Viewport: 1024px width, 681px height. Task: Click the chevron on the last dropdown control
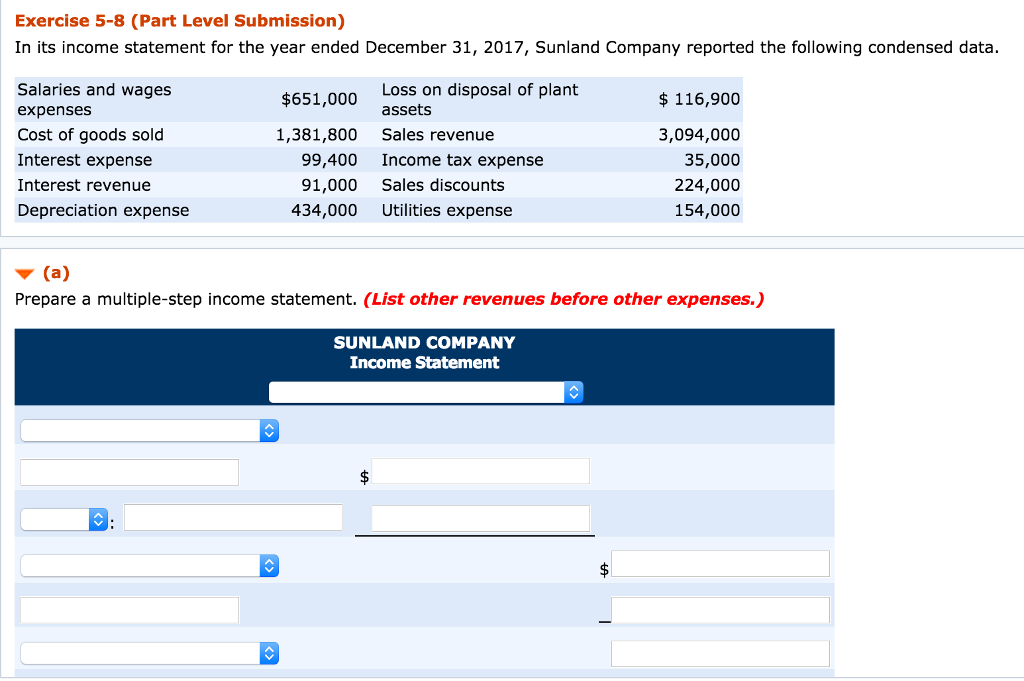[x=268, y=653]
